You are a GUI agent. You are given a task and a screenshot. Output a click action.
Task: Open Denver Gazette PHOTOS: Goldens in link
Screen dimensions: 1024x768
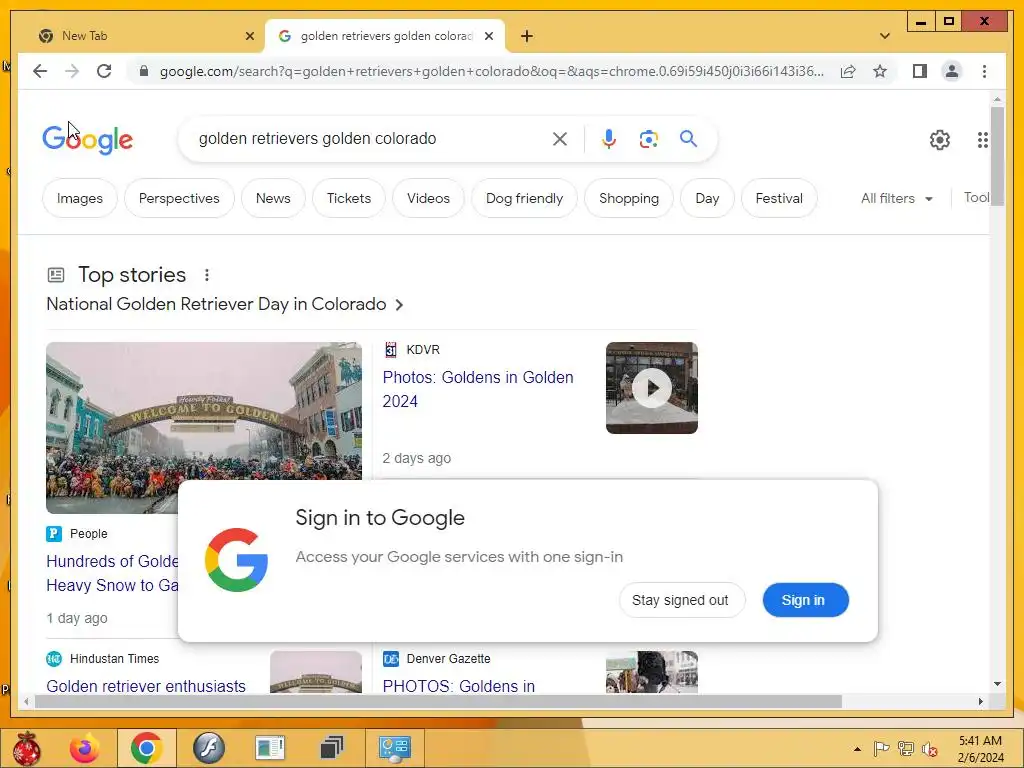coord(458,686)
